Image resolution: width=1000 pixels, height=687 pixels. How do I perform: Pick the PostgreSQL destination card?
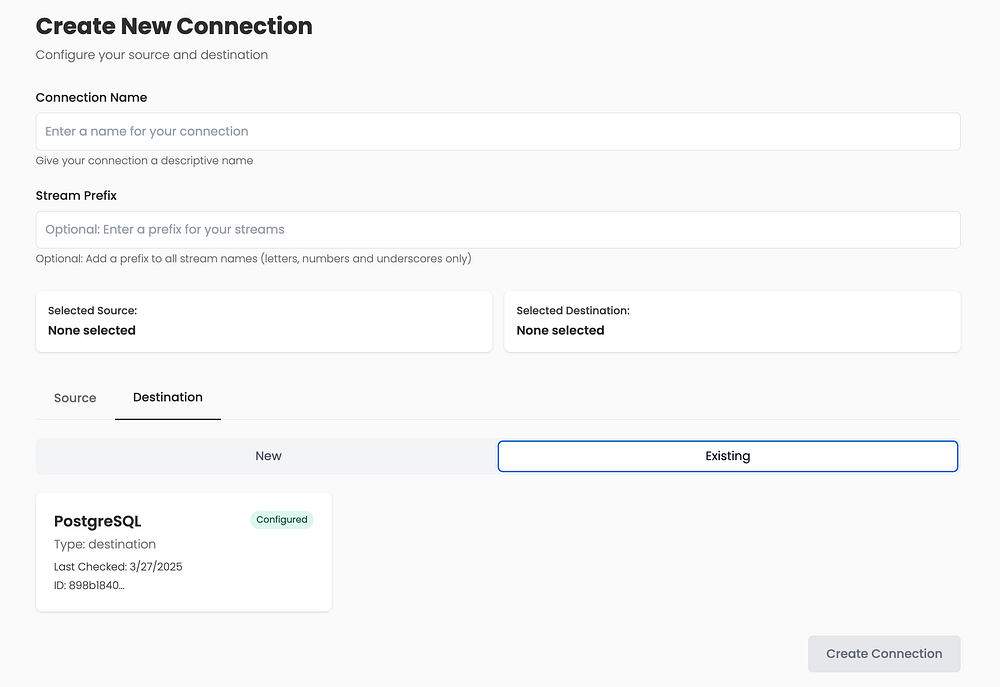click(x=183, y=551)
